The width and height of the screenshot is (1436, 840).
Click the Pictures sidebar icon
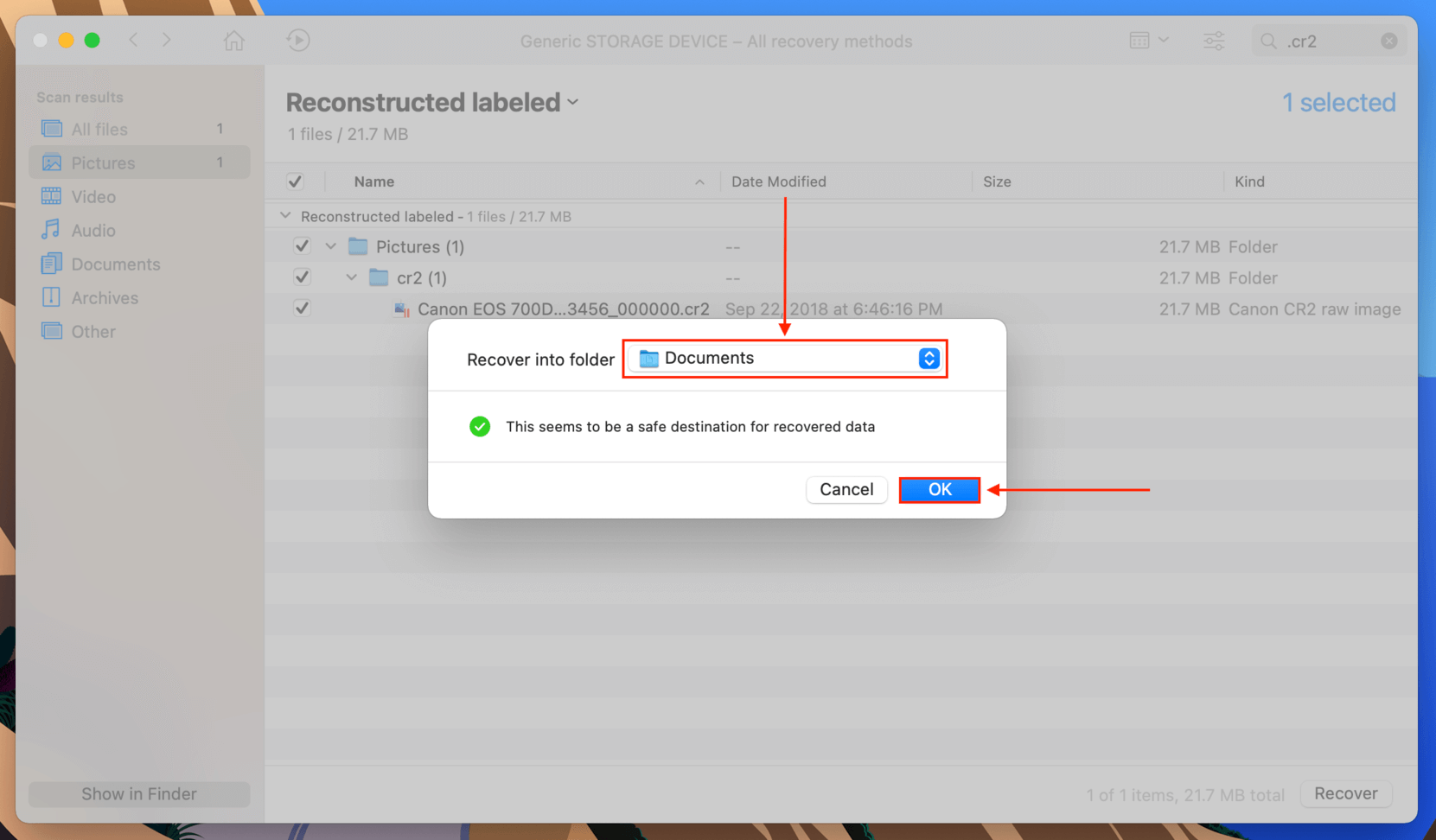[x=52, y=162]
